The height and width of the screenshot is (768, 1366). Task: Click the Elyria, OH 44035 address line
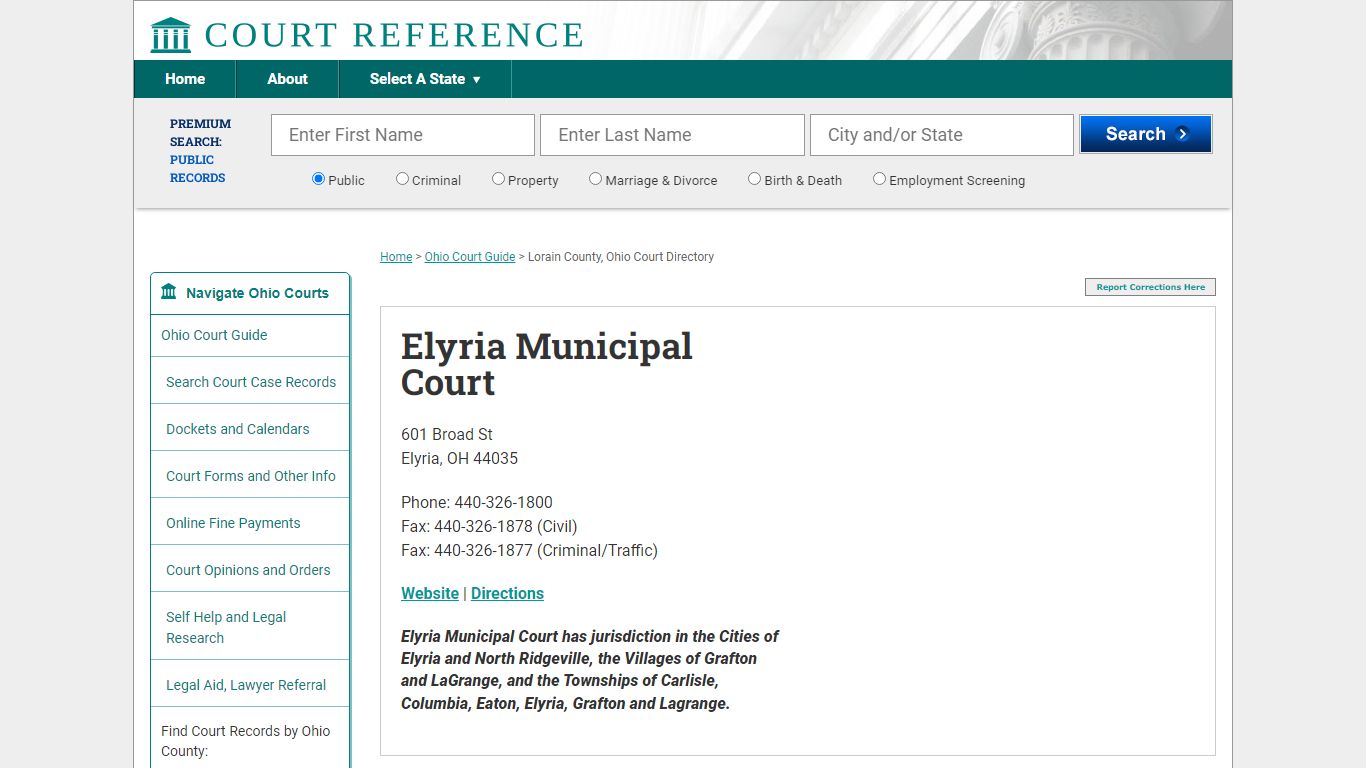tap(459, 458)
